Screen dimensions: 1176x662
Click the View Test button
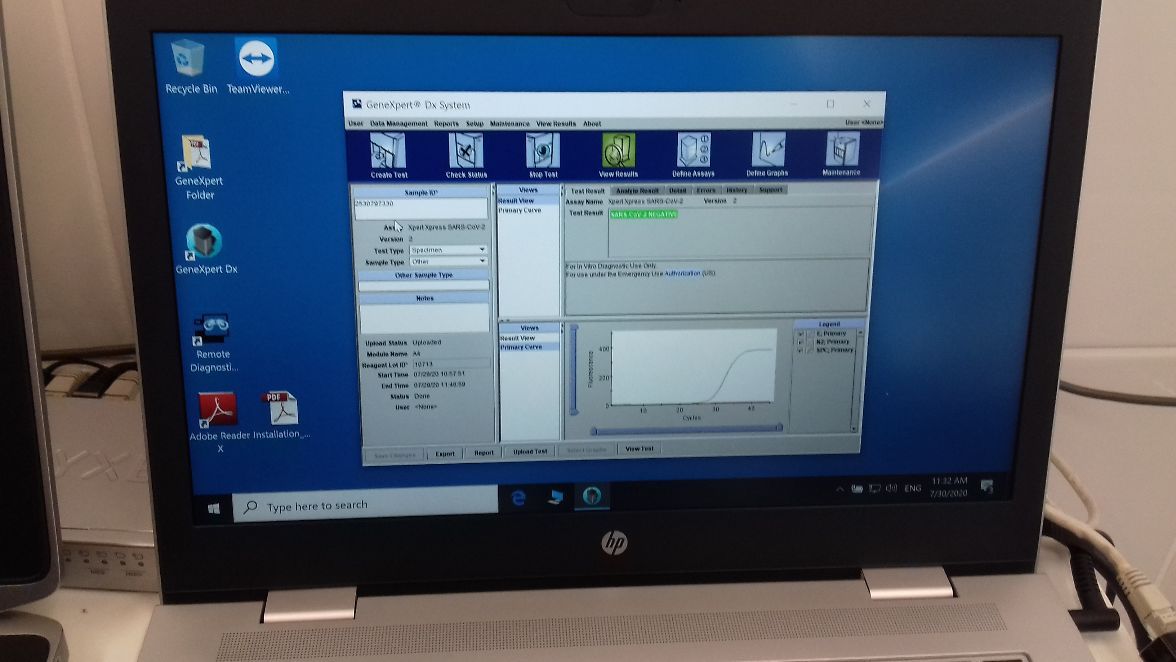639,448
